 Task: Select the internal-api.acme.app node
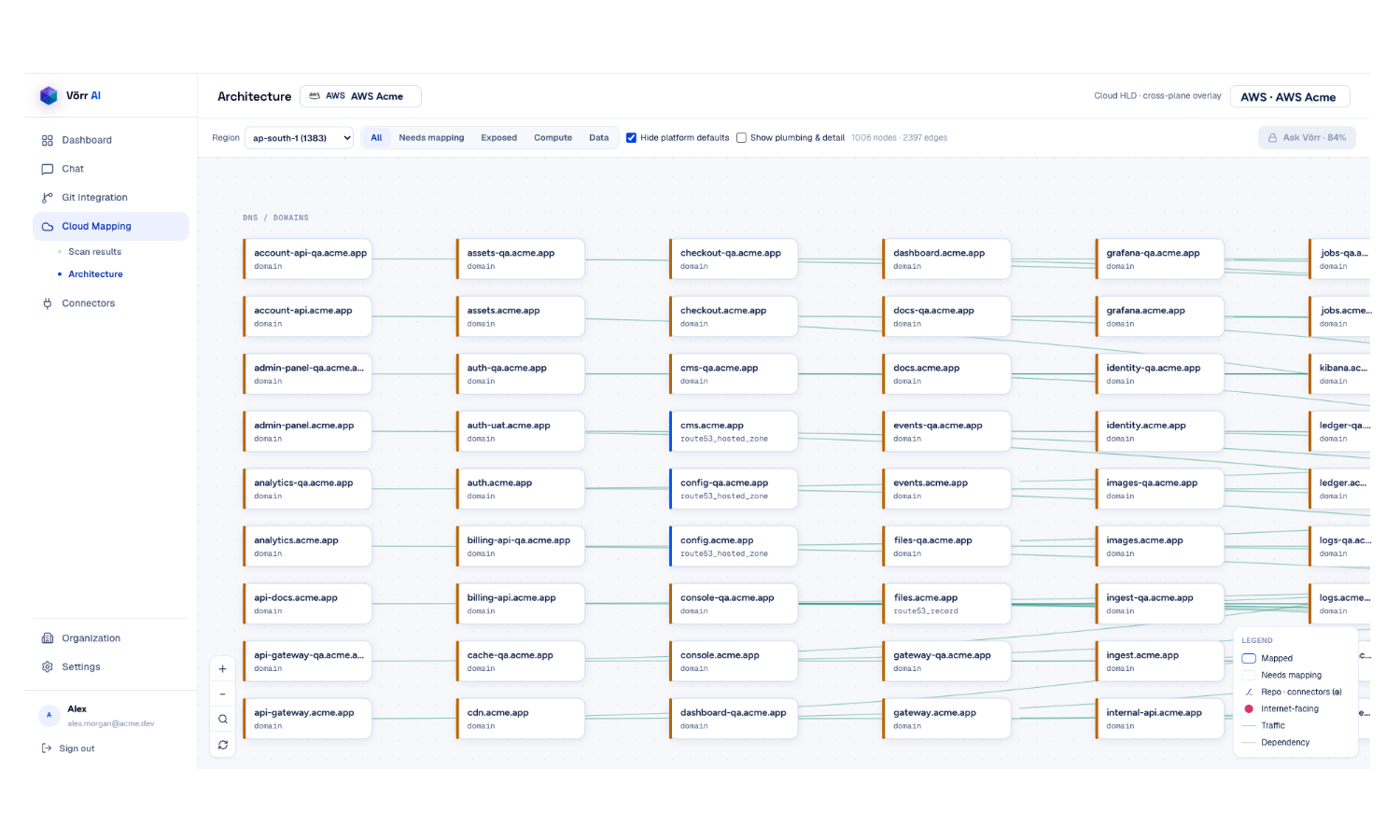[1159, 719]
